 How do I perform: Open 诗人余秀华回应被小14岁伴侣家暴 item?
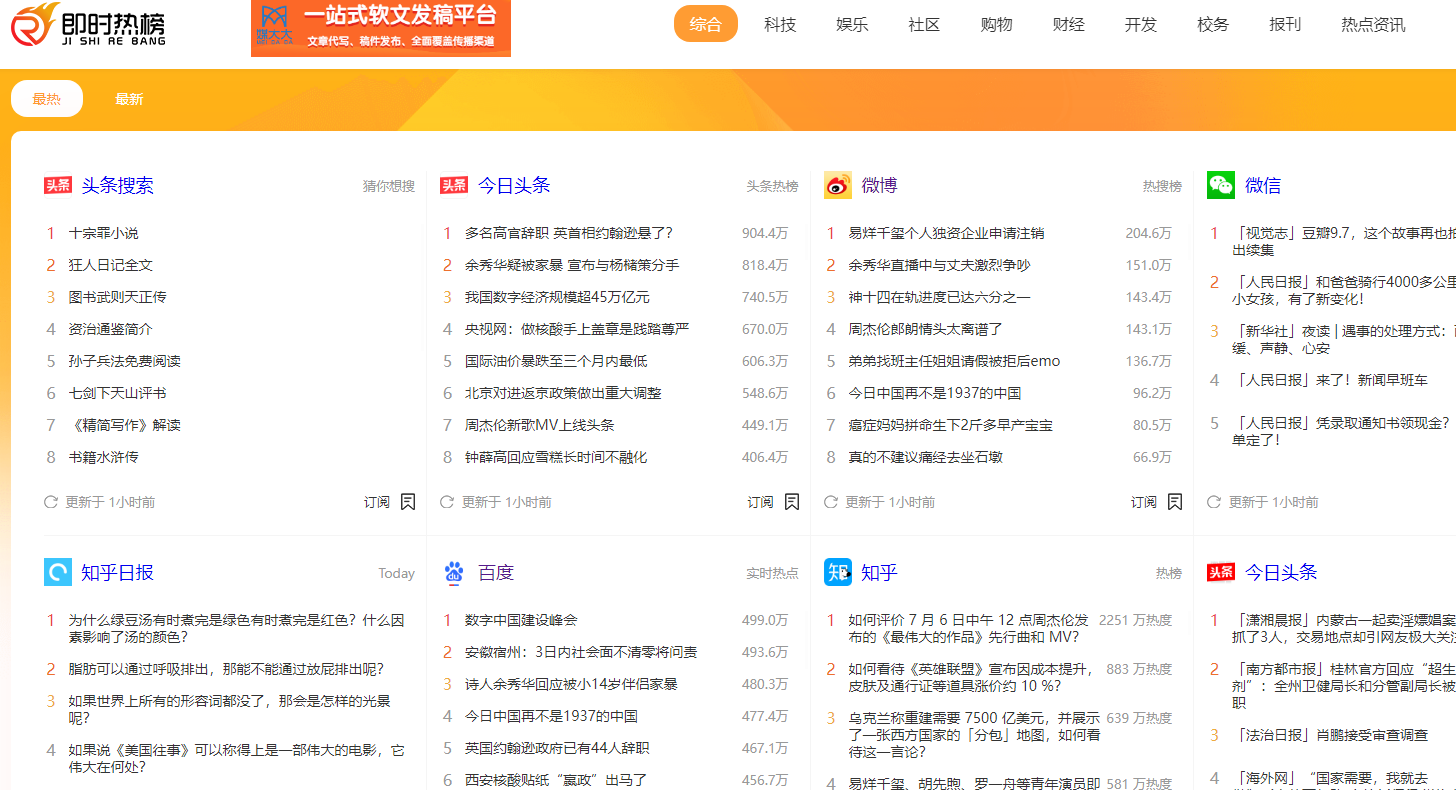pos(571,684)
